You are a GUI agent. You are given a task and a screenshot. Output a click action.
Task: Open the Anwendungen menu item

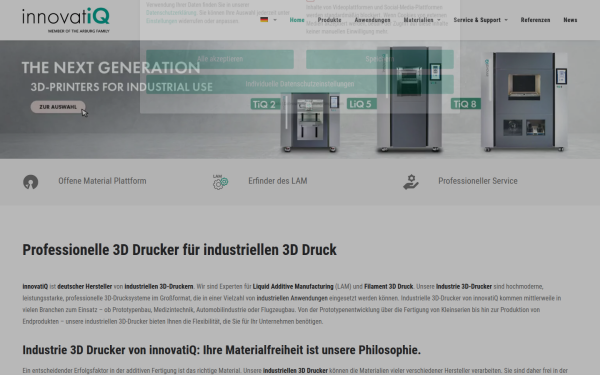click(372, 20)
